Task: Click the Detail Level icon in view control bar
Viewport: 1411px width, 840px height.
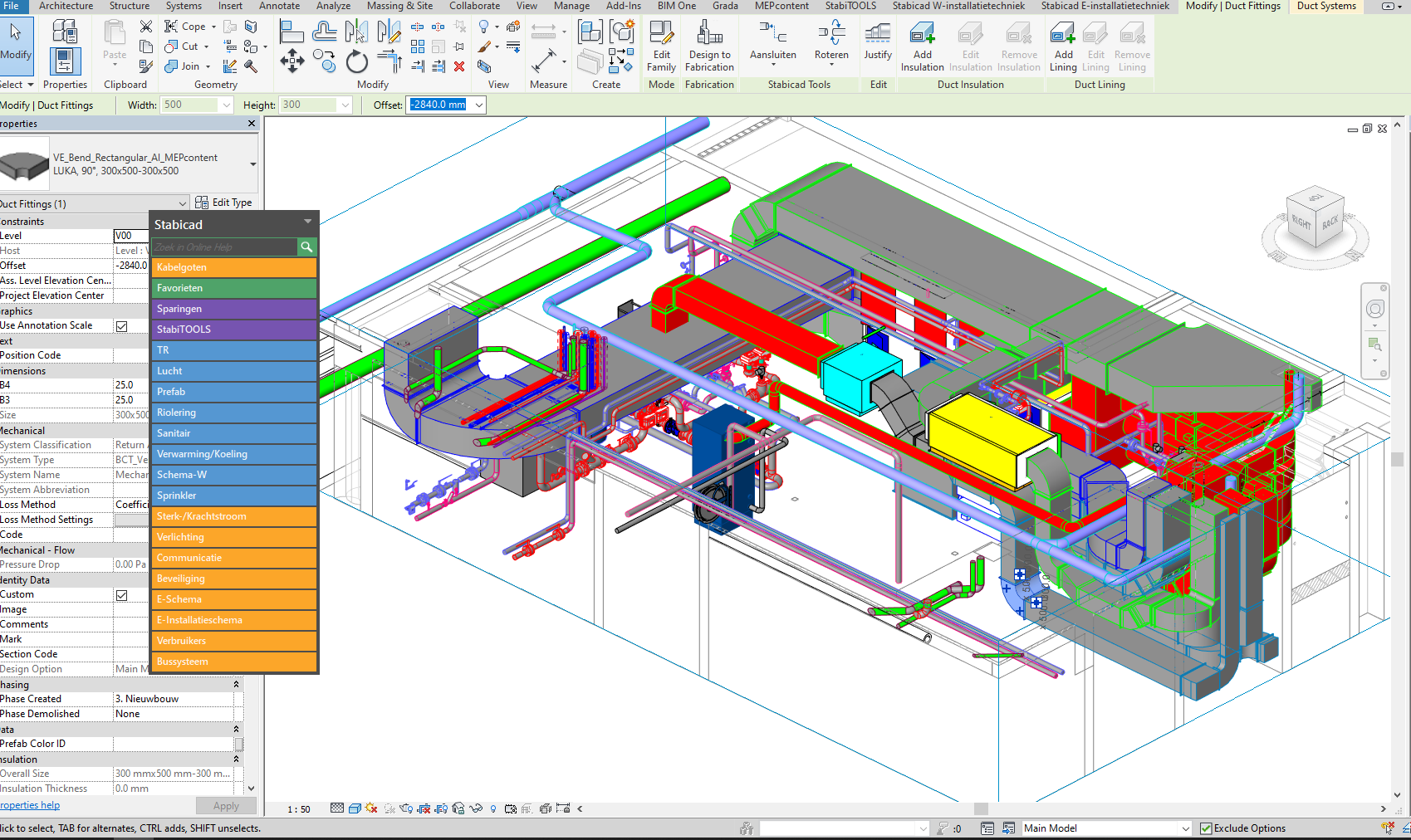Action: tap(336, 808)
